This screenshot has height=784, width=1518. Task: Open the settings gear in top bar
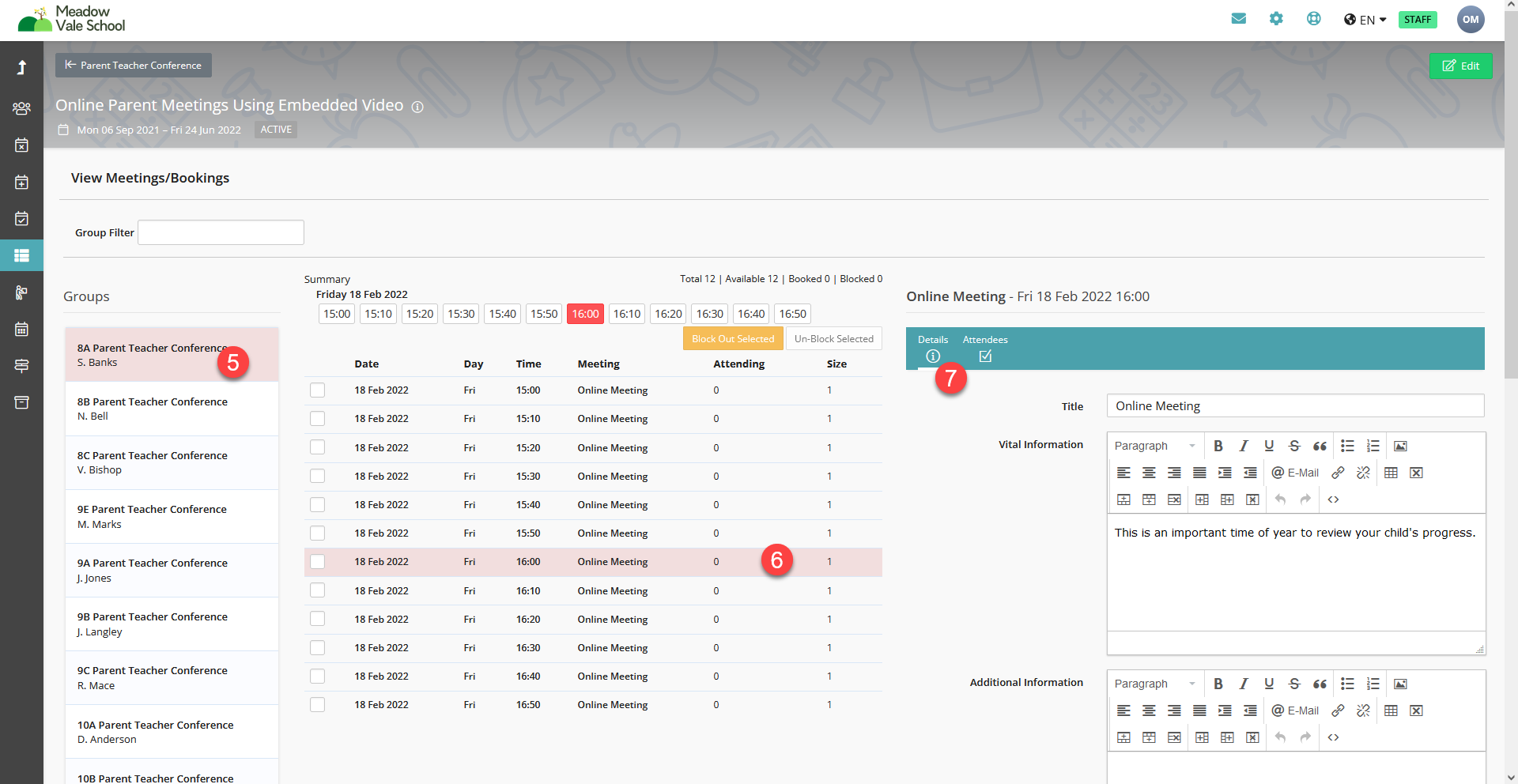pos(1276,19)
